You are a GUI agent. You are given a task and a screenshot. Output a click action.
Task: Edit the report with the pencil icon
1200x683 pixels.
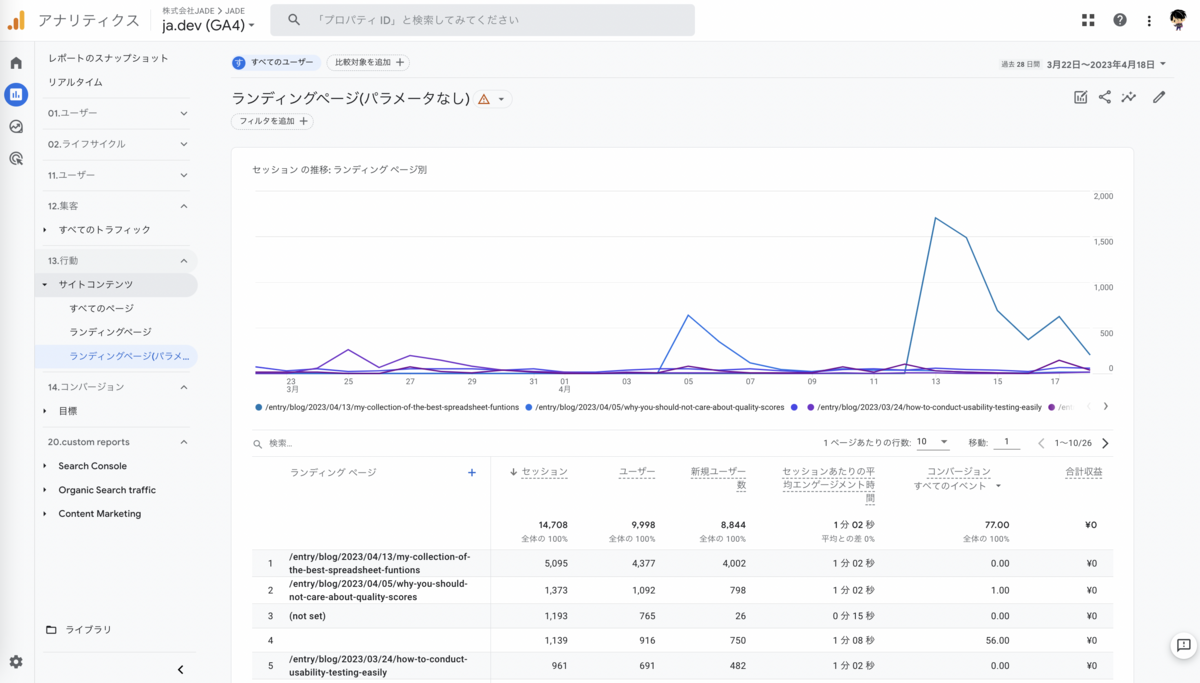coord(1159,97)
